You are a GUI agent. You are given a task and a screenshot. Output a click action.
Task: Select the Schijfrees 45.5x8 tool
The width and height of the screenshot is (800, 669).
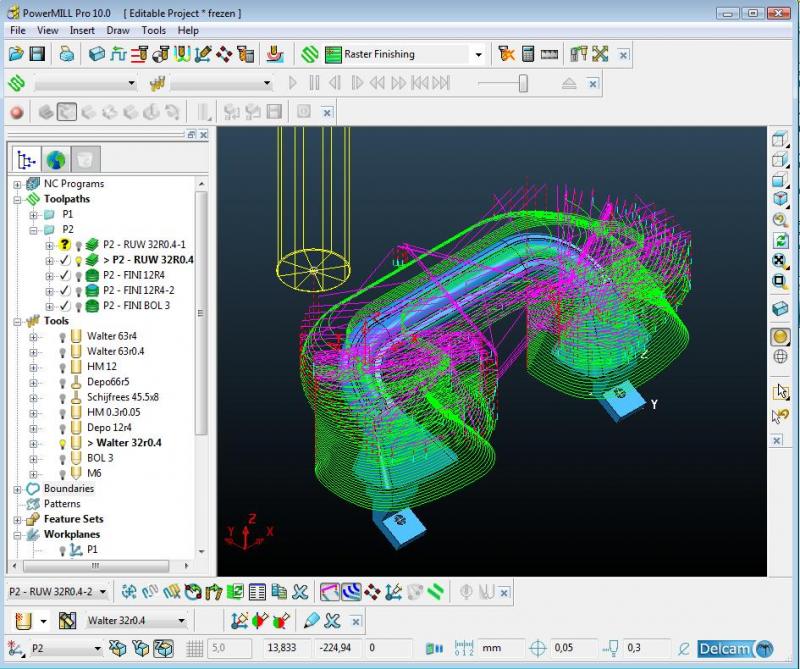click(122, 397)
